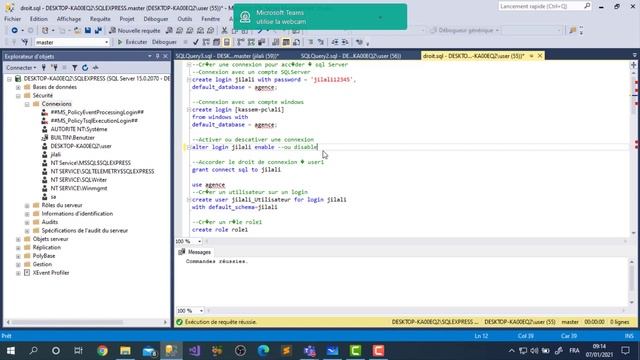640x360 pixels.
Task: Cut selection with the scissors icon
Action: 224,30
